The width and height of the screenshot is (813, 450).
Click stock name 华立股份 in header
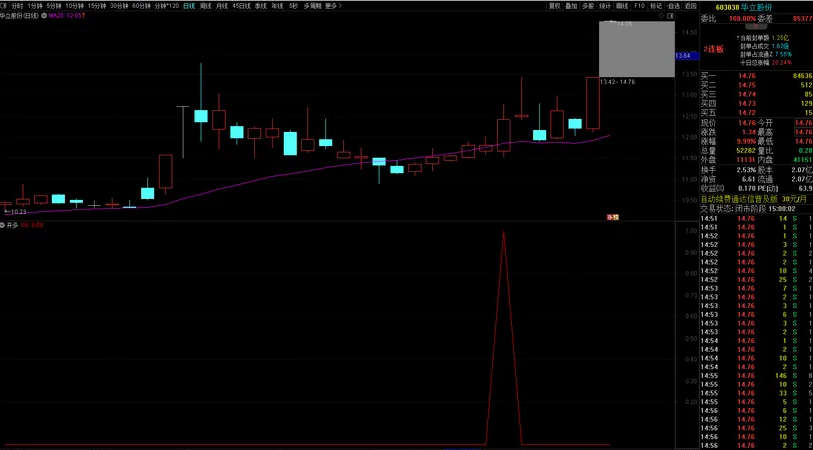tap(756, 7)
